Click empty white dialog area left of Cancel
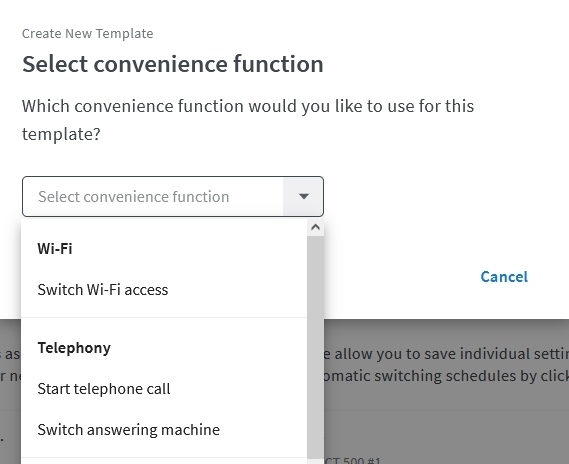 (399, 277)
